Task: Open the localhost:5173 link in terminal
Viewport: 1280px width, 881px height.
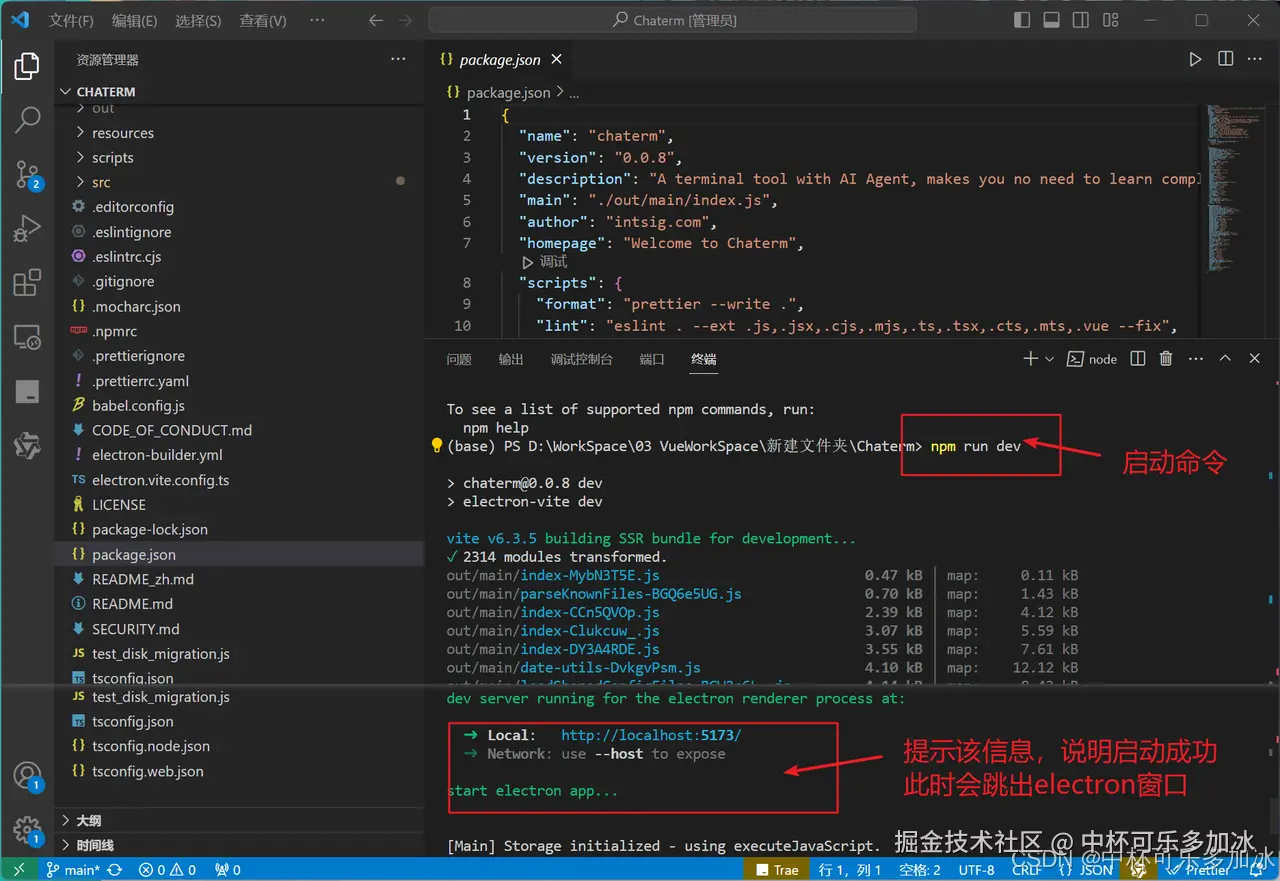Action: 651,735
